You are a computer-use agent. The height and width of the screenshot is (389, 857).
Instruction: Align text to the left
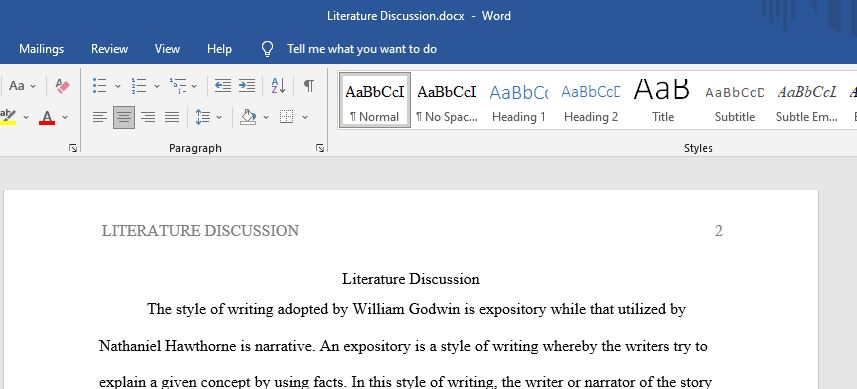coord(99,117)
